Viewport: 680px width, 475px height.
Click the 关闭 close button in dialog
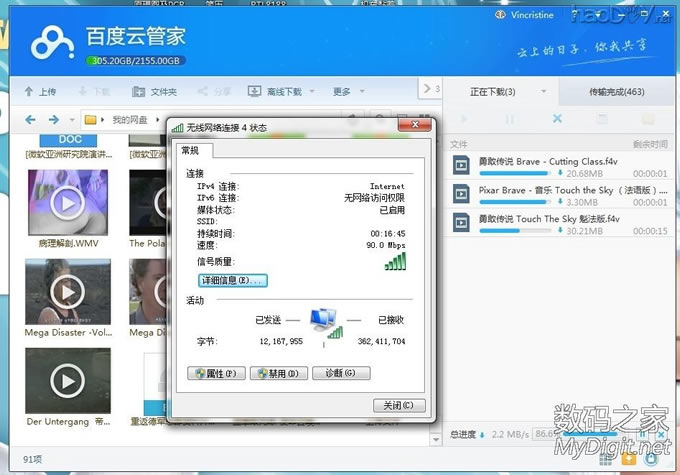coord(398,405)
